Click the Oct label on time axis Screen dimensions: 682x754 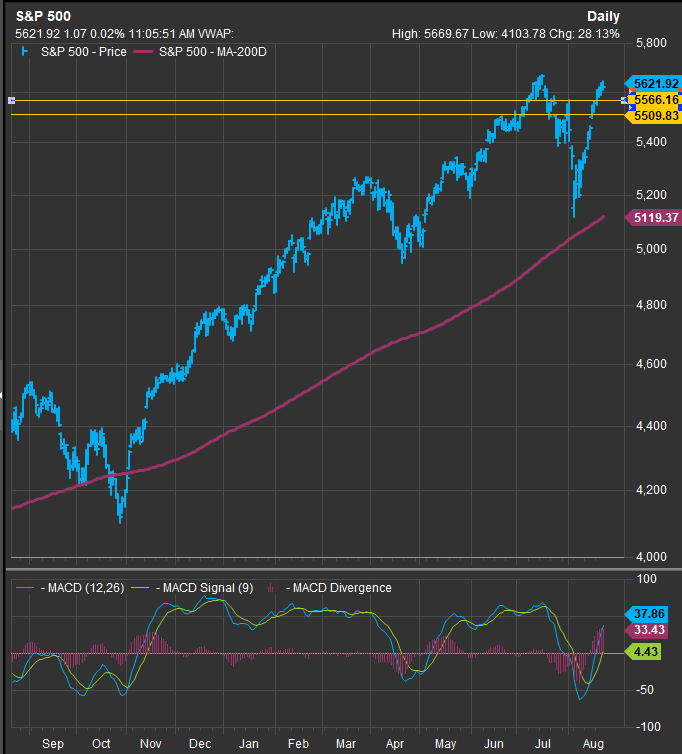click(x=101, y=744)
